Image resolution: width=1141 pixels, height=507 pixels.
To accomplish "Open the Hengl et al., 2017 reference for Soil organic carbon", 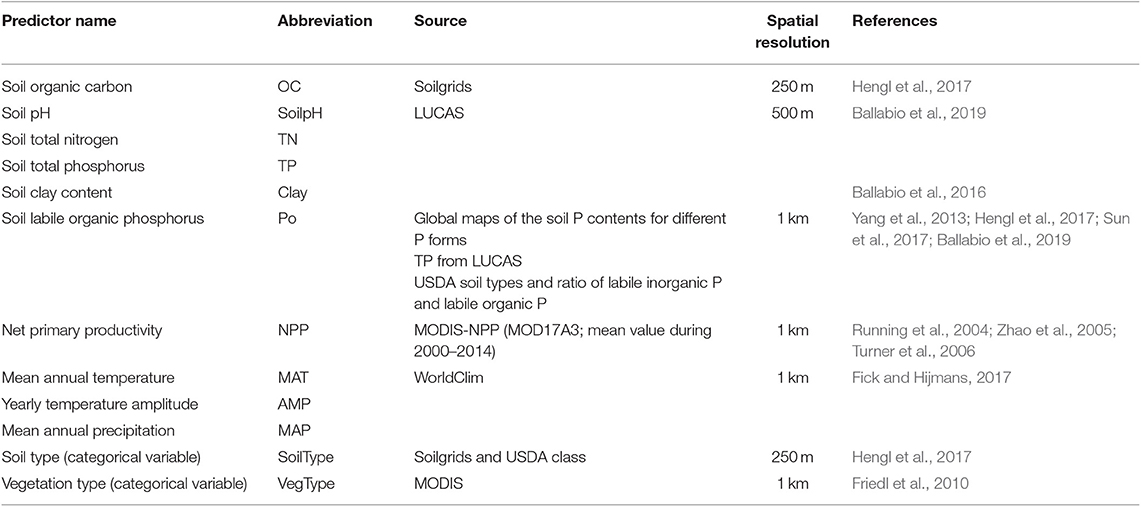I will coord(899,87).
